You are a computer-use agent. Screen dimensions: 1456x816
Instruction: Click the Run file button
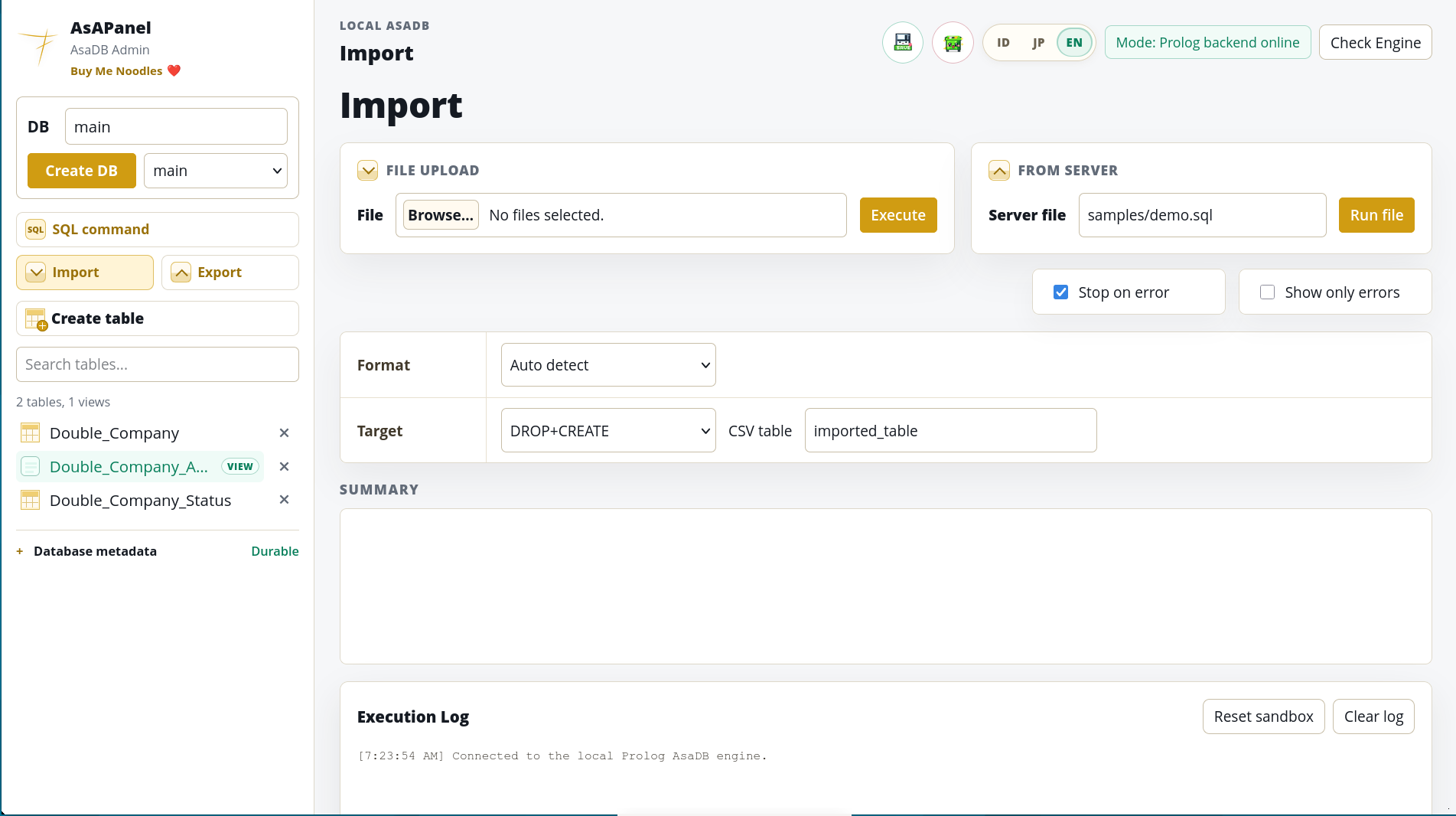click(x=1376, y=215)
